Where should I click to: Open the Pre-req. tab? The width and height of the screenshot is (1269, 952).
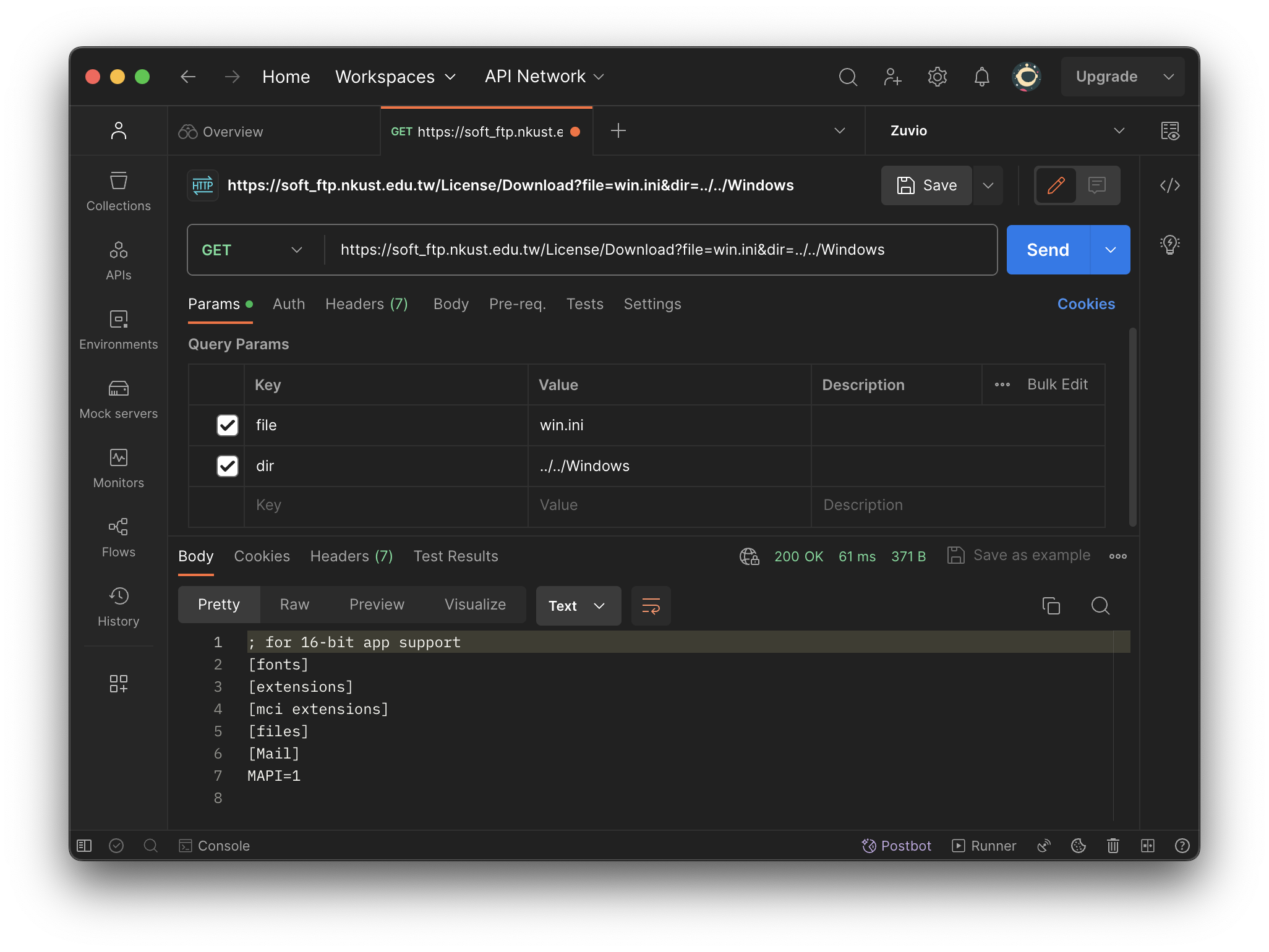click(518, 304)
